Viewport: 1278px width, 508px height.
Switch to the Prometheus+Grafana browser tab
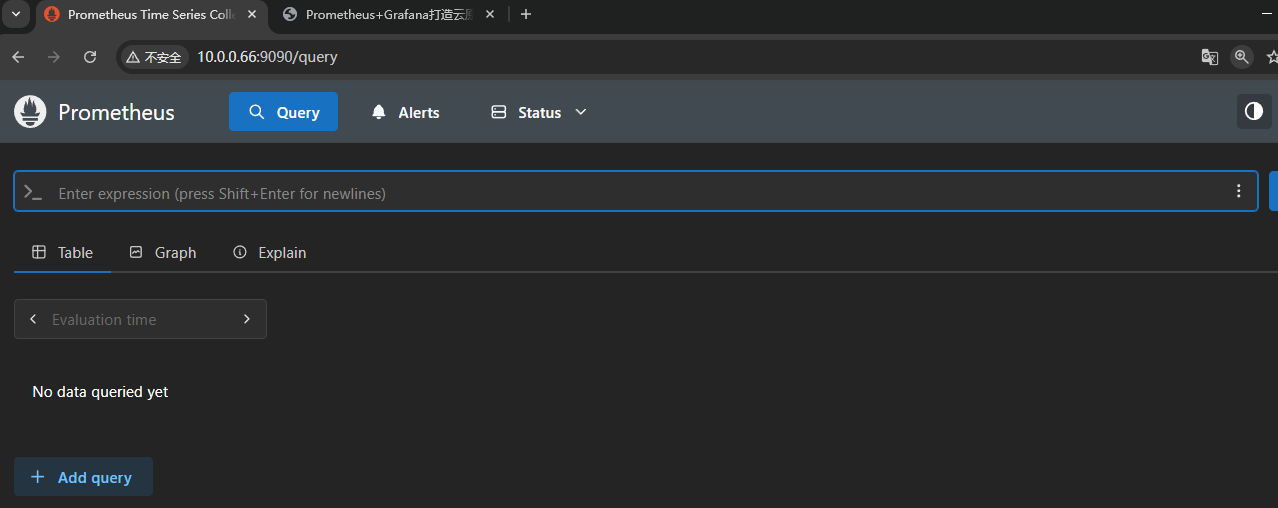tap(389, 14)
